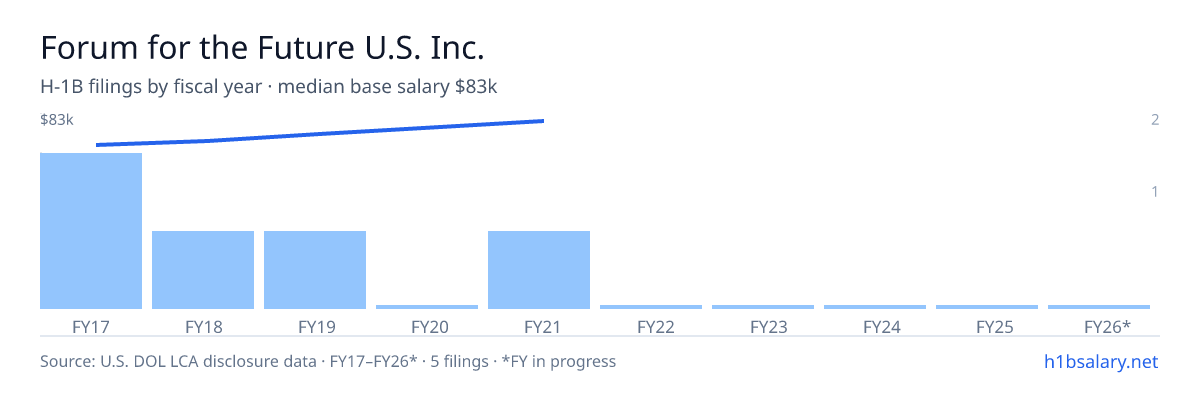Click the FY26* axis label
The image size is (1200, 400).
1107,326
